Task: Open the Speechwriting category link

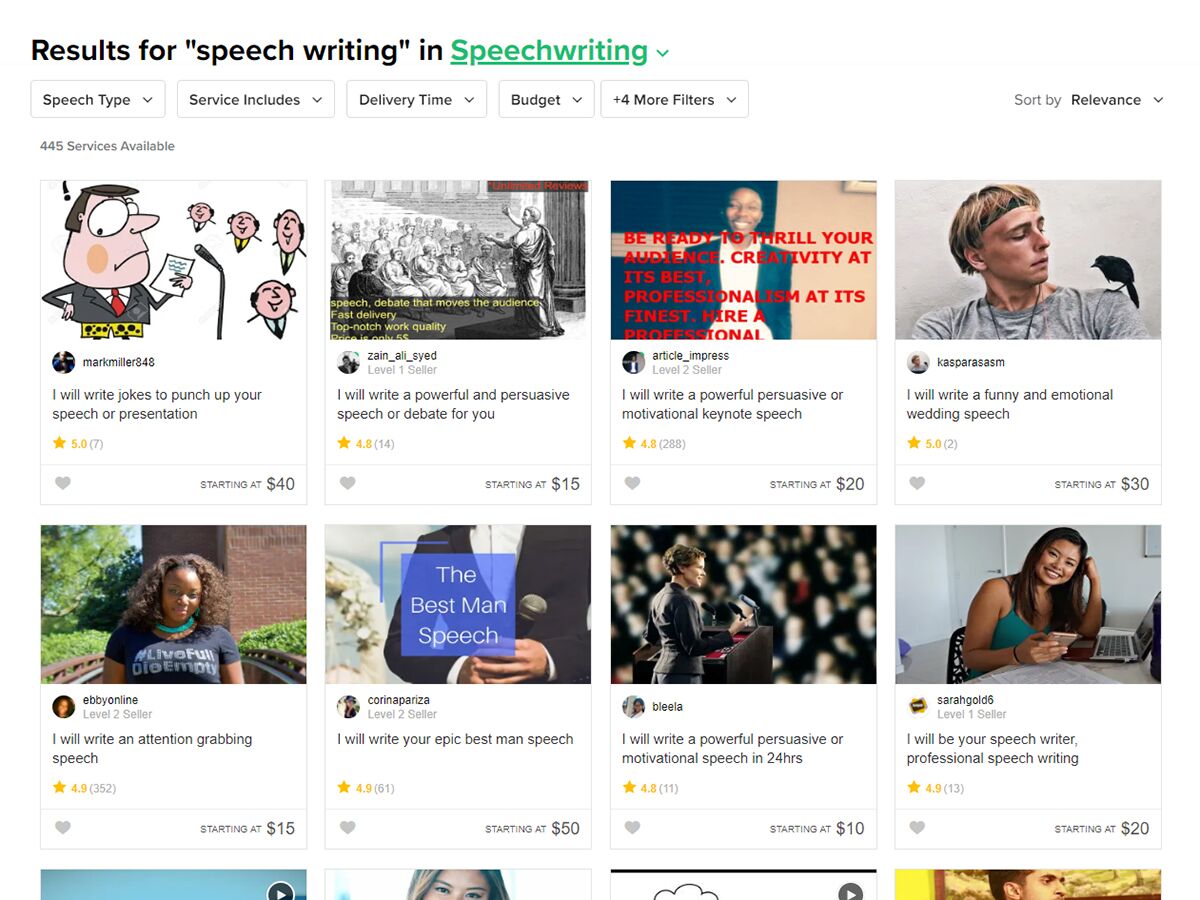Action: tap(549, 51)
